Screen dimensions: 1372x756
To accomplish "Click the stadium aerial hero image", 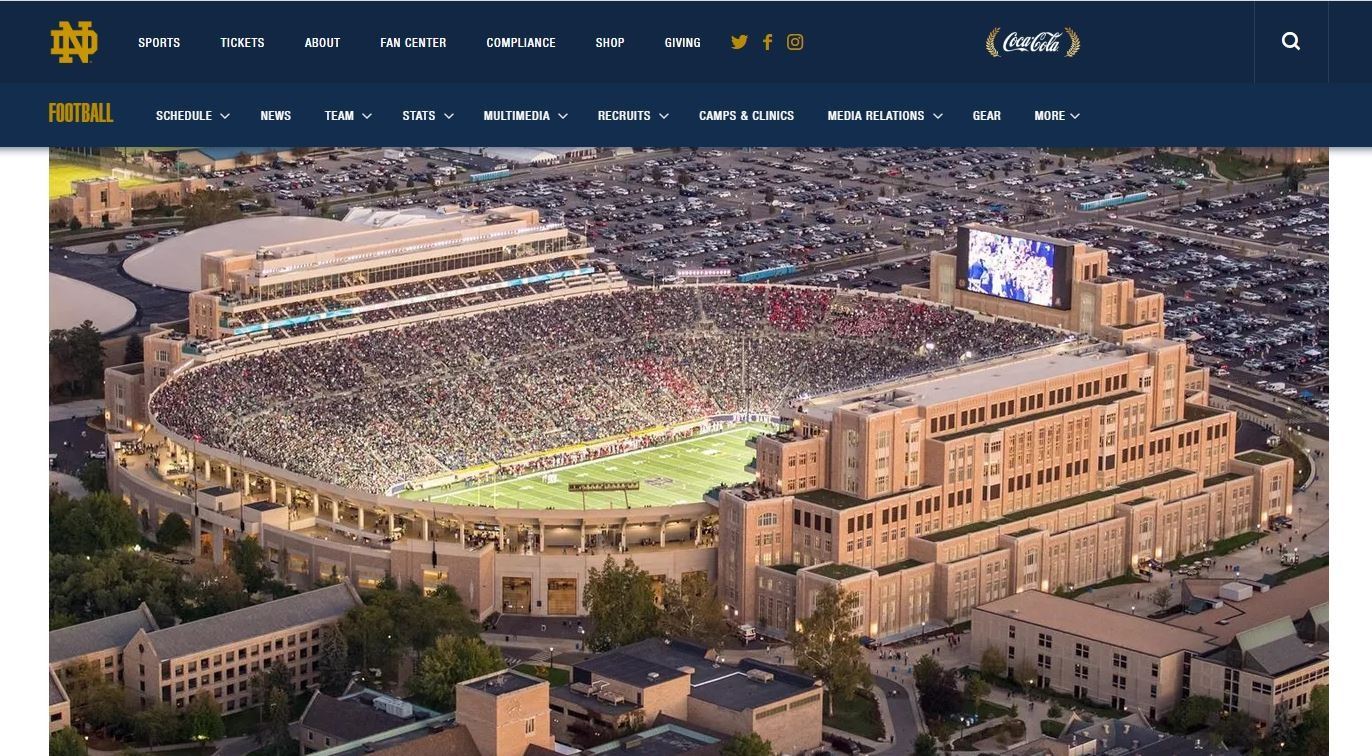I will (x=689, y=452).
